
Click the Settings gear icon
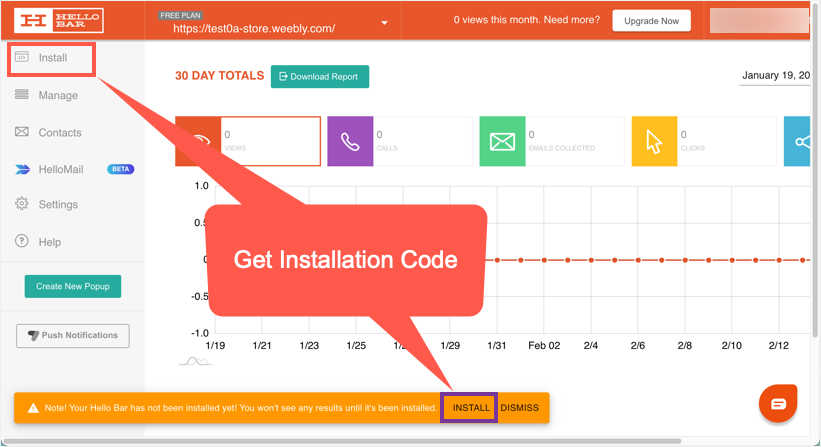(21, 204)
